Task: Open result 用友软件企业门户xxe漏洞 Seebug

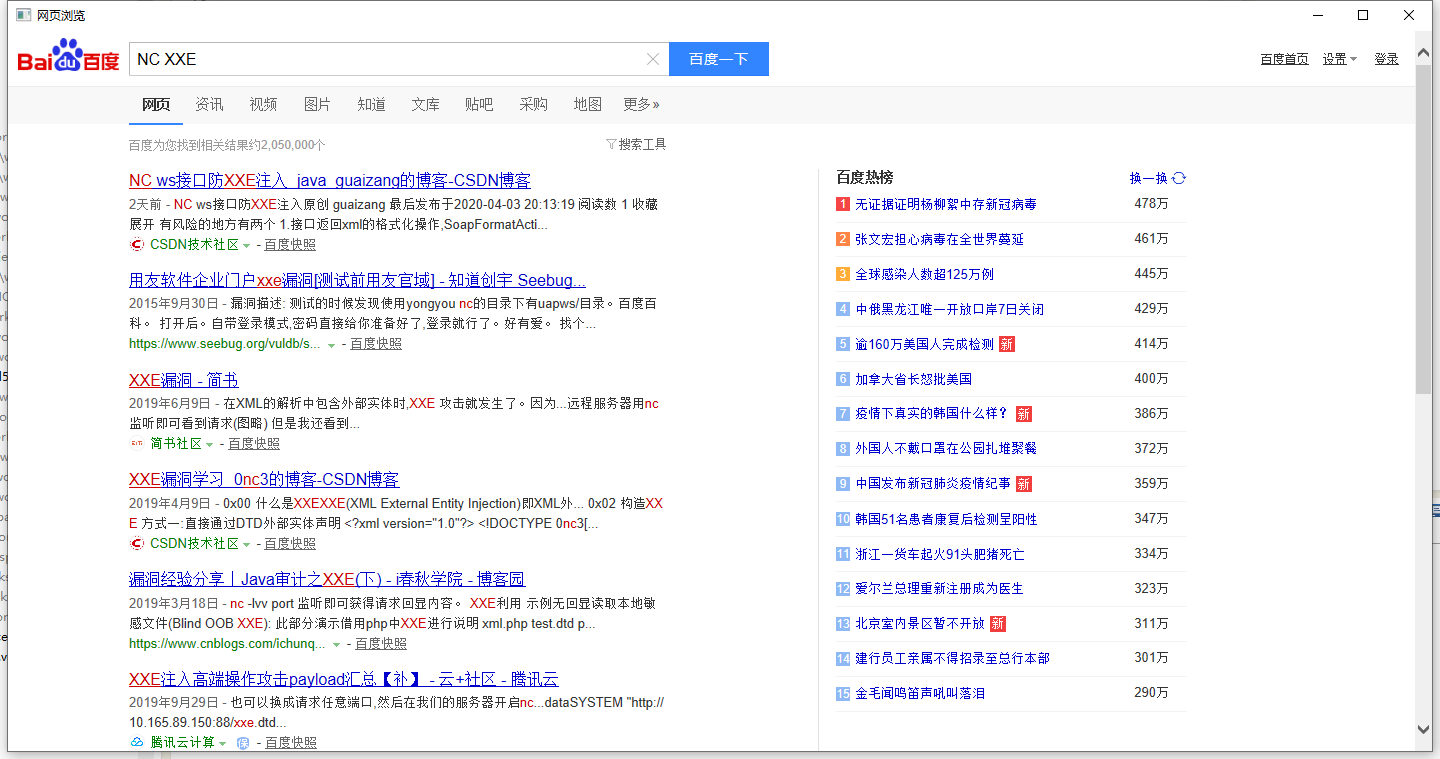Action: 357,281
